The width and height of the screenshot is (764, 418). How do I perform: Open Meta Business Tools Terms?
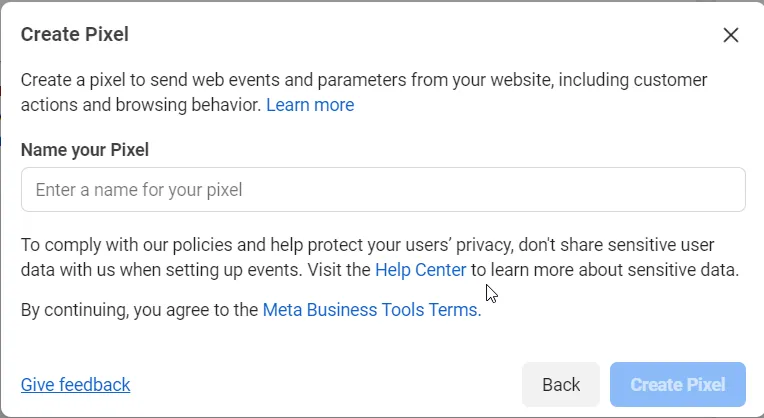click(x=371, y=310)
